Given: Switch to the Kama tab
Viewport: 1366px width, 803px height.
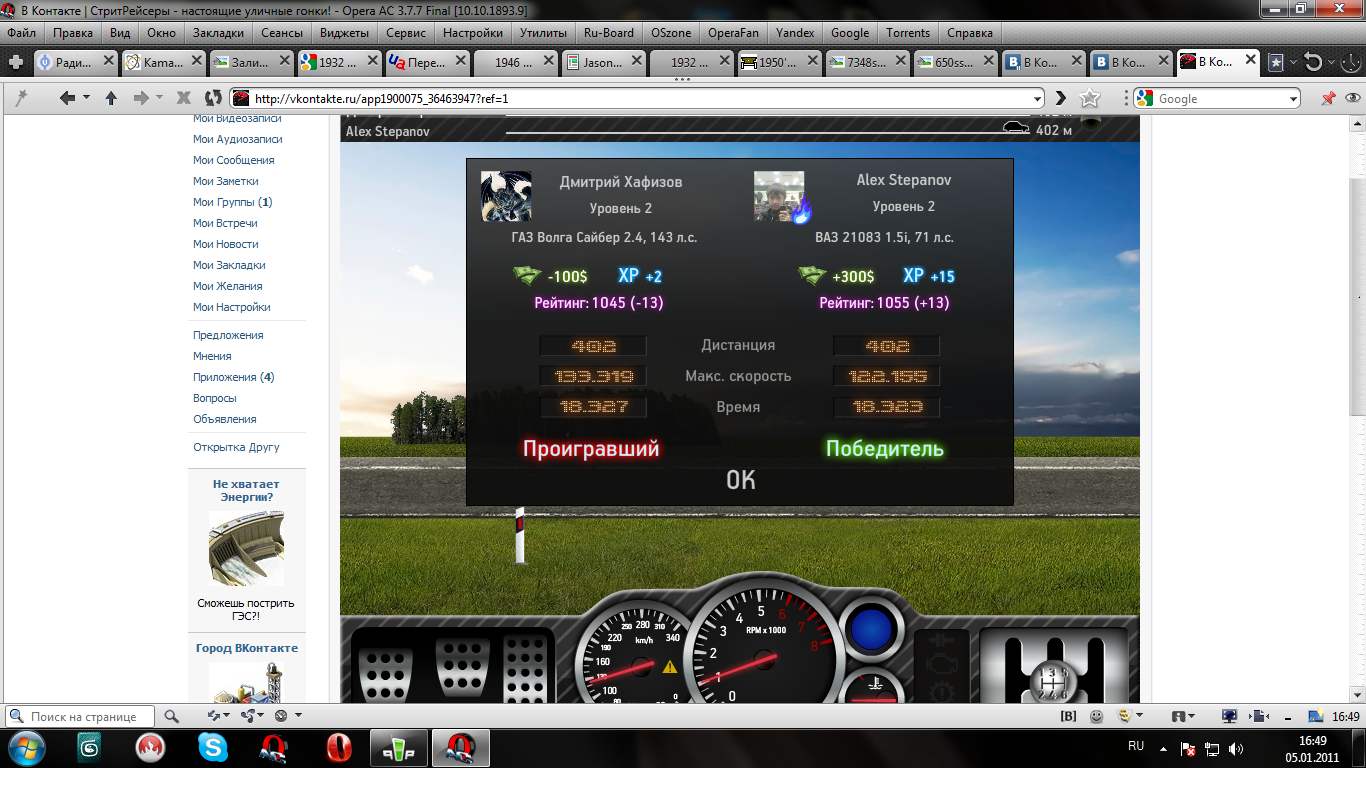Looking at the screenshot, I should click(161, 62).
